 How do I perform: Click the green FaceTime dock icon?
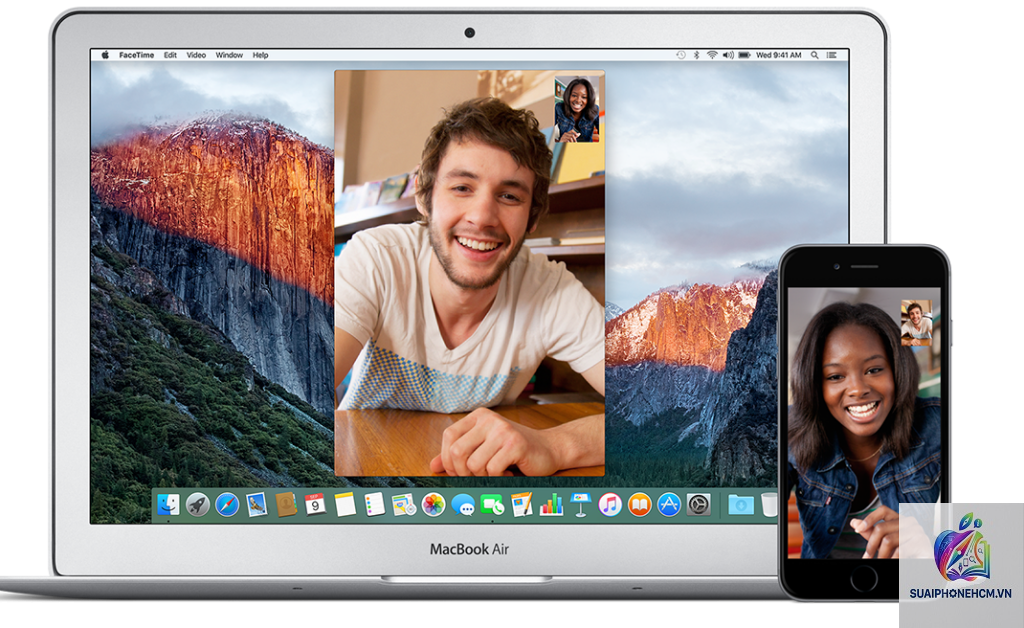[492, 505]
